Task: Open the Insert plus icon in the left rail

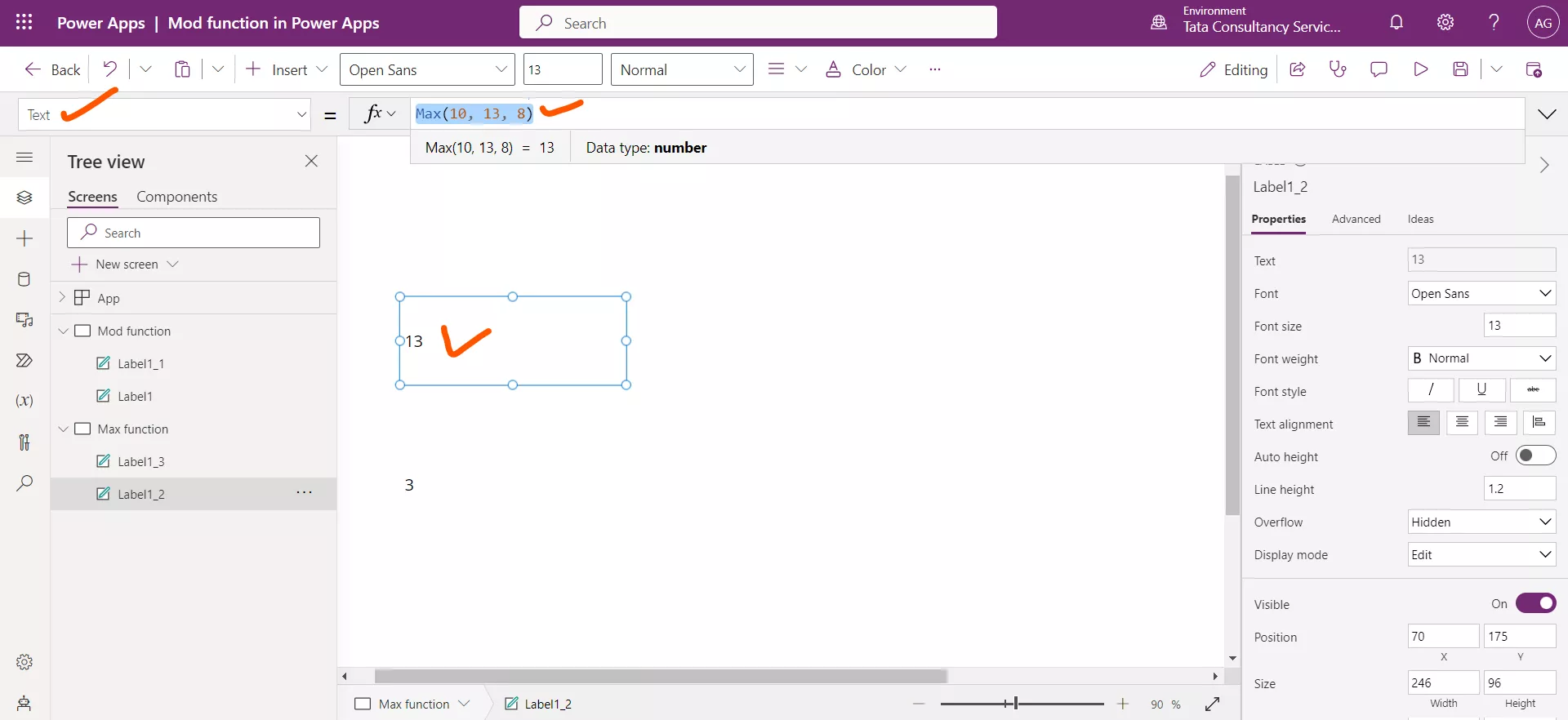Action: pyautogui.click(x=24, y=238)
